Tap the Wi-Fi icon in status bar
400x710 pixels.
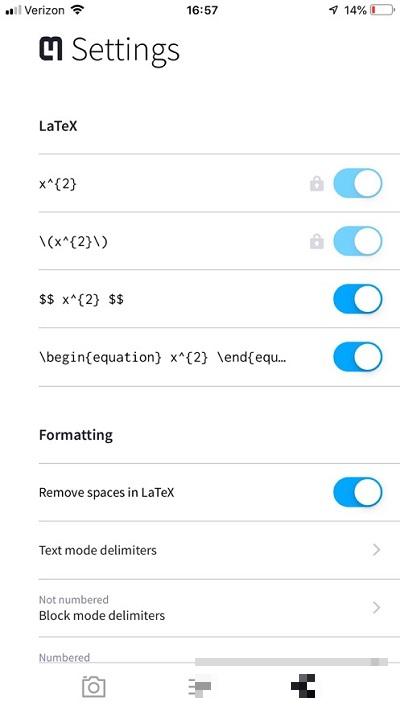pyautogui.click(x=78, y=10)
